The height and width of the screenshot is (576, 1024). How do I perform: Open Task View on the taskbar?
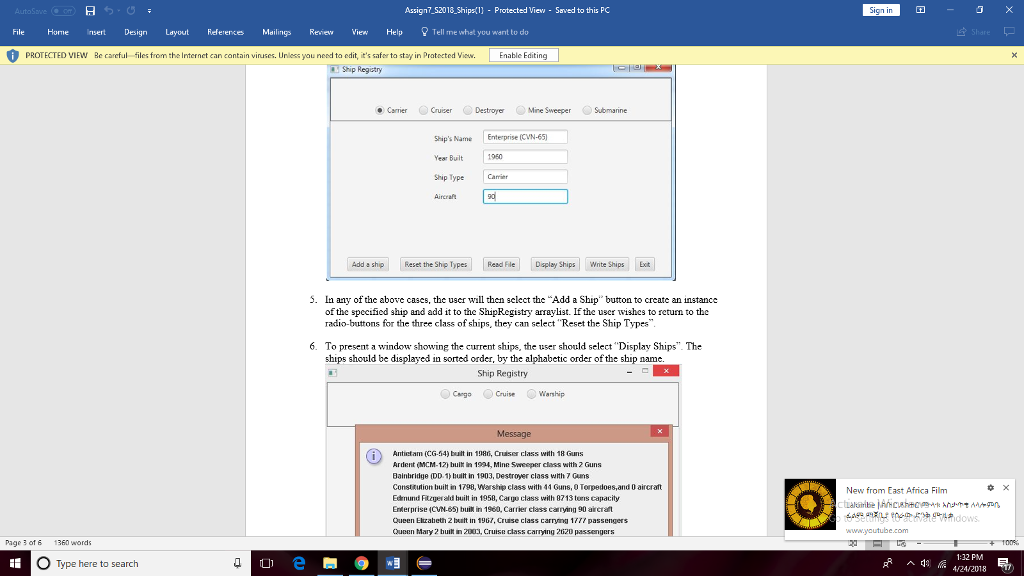(267, 563)
